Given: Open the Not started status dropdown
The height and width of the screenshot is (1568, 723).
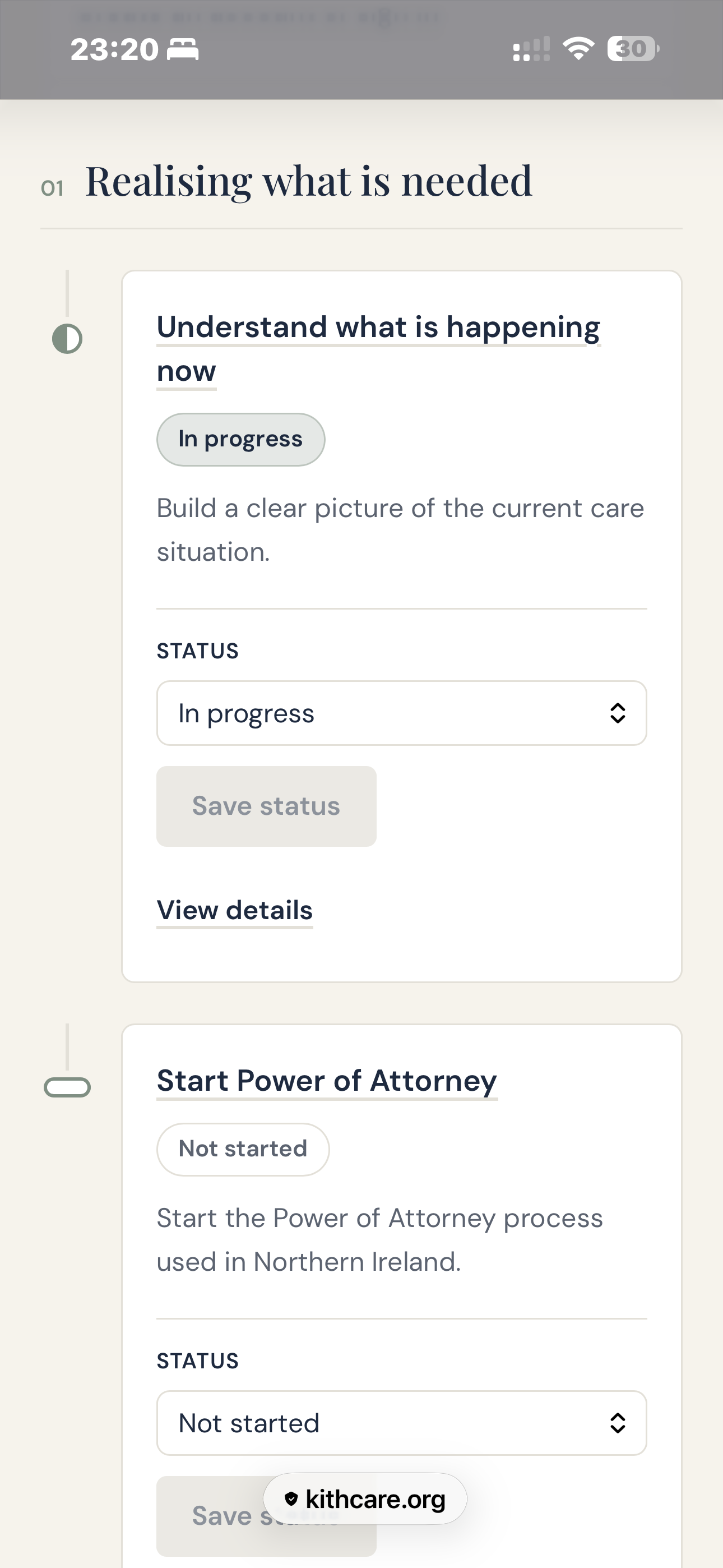Looking at the screenshot, I should (402, 1423).
